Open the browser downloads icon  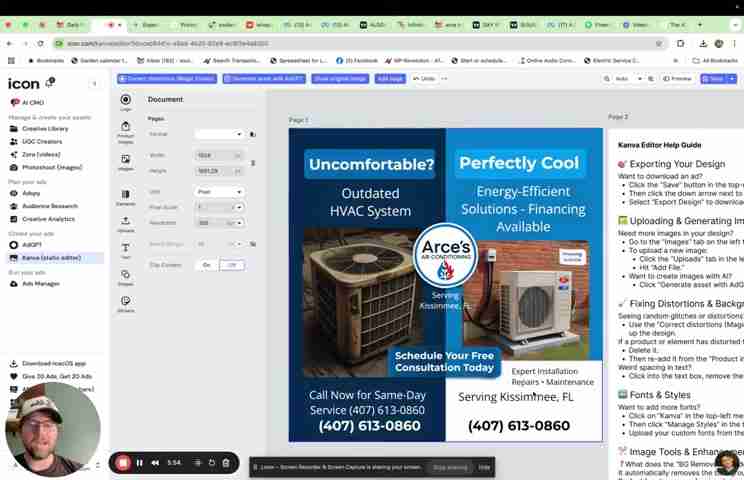pos(703,44)
